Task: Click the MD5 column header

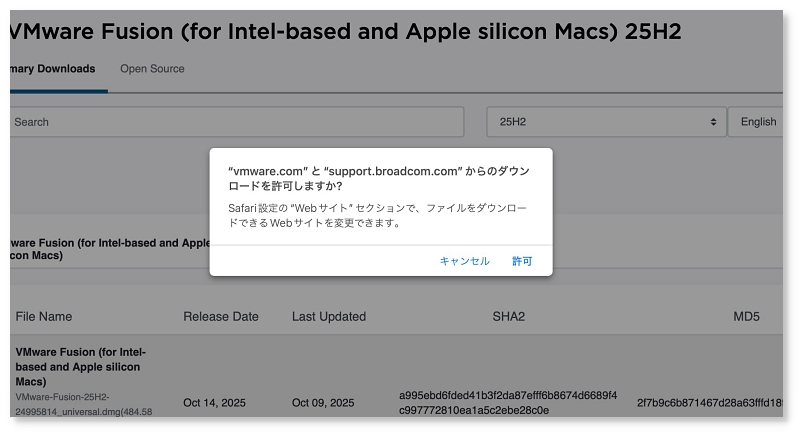Action: tap(746, 317)
